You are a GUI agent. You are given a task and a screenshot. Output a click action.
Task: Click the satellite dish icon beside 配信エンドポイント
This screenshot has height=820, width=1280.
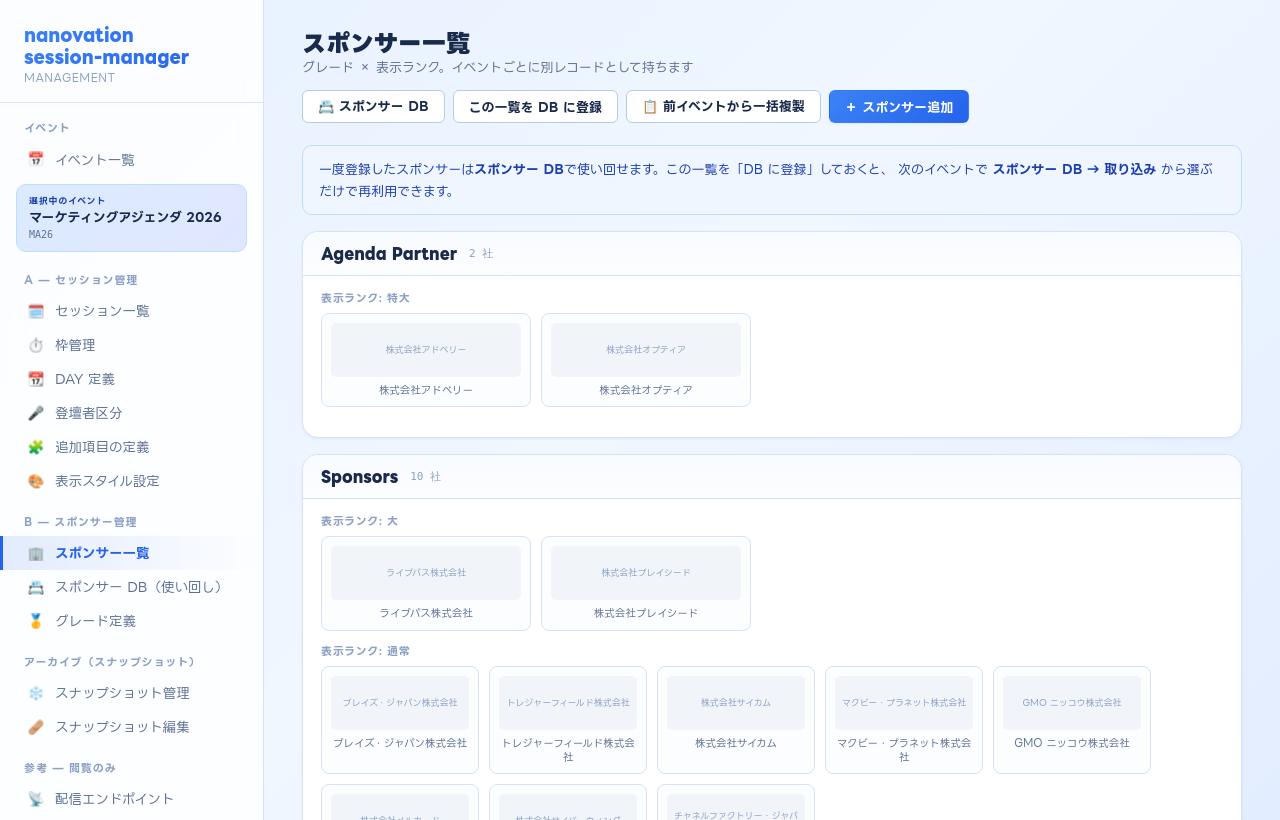[36, 799]
